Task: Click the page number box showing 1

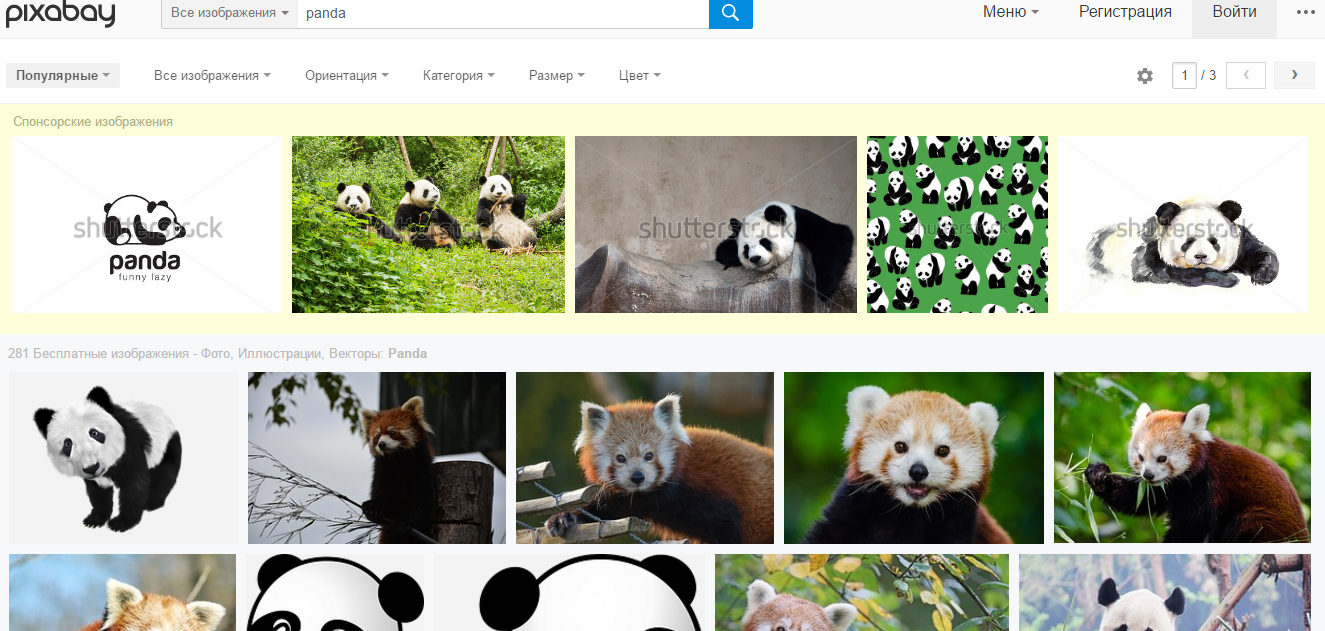Action: click(x=1184, y=75)
